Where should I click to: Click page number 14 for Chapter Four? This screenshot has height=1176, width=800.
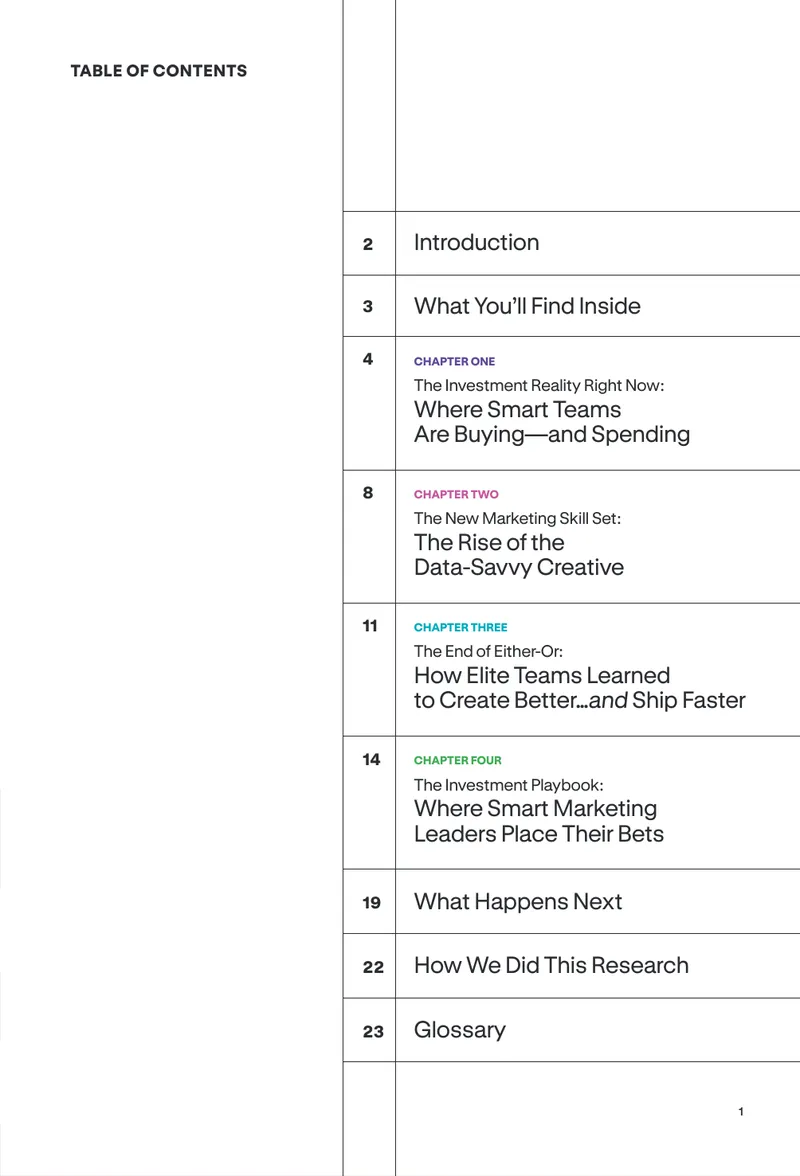point(371,760)
